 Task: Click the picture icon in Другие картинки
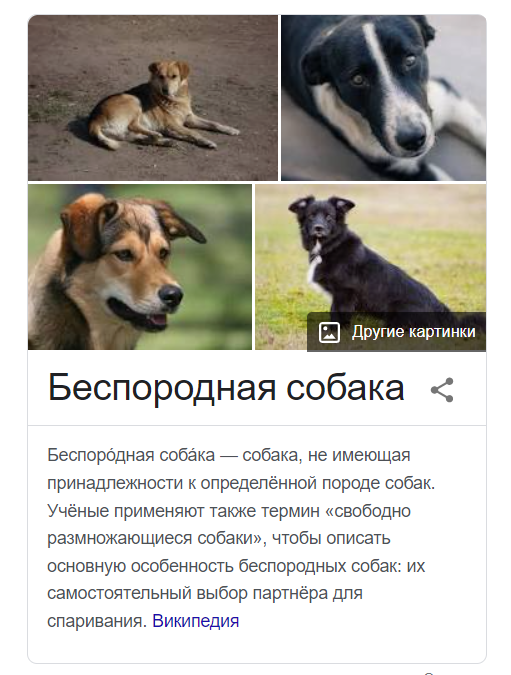329,332
